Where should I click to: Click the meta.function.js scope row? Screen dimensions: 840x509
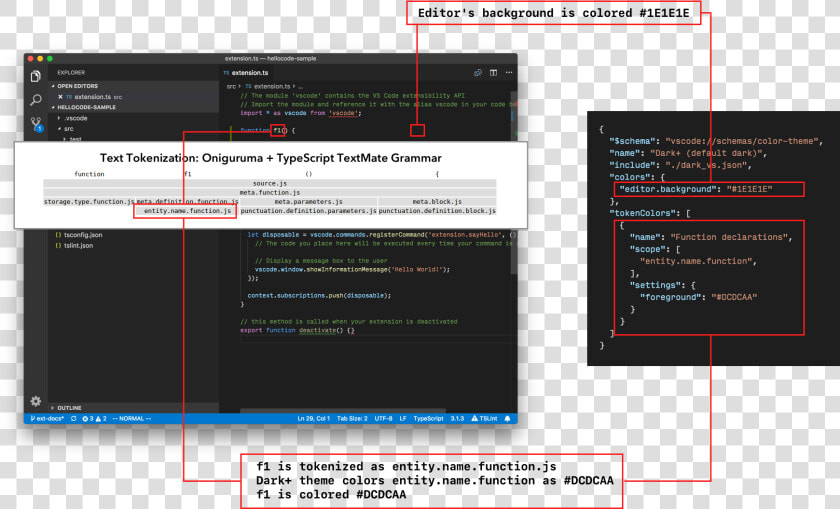tap(269, 192)
